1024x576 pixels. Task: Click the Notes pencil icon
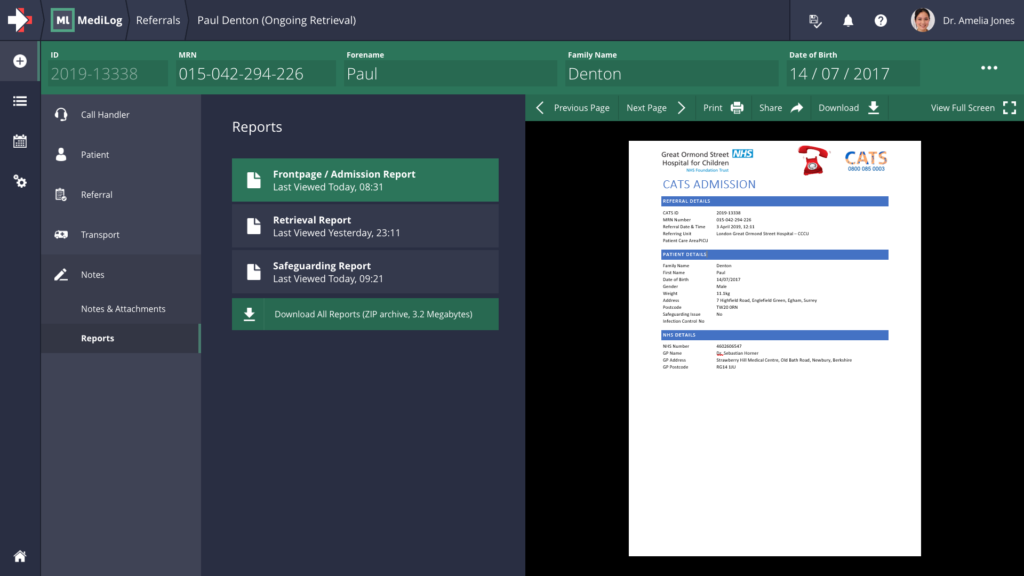62,274
